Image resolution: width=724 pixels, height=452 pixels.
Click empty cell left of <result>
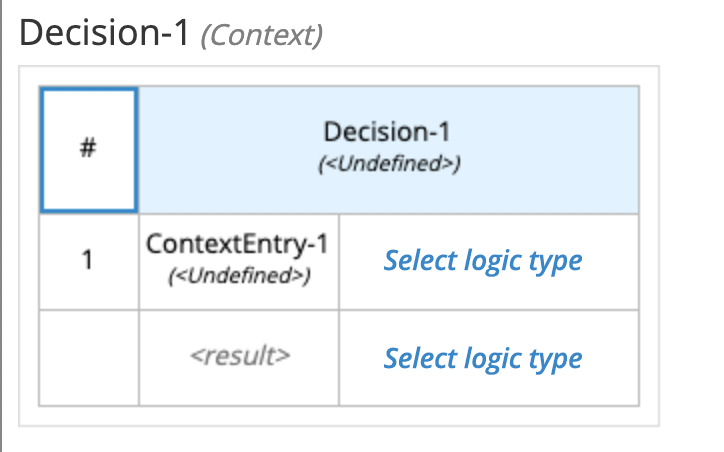(88, 358)
